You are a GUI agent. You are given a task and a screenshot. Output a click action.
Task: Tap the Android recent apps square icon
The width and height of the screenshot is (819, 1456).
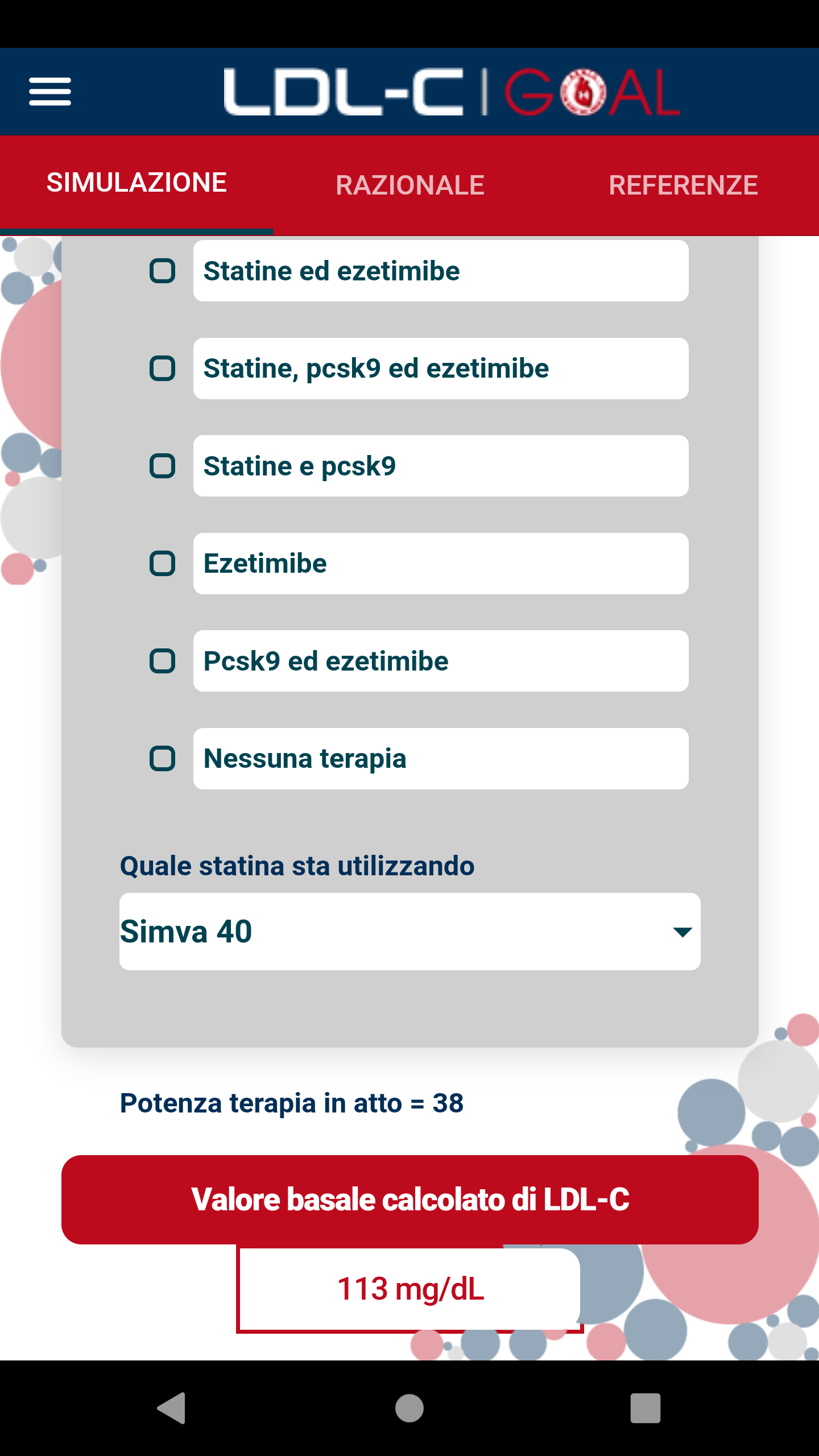coord(646,1408)
